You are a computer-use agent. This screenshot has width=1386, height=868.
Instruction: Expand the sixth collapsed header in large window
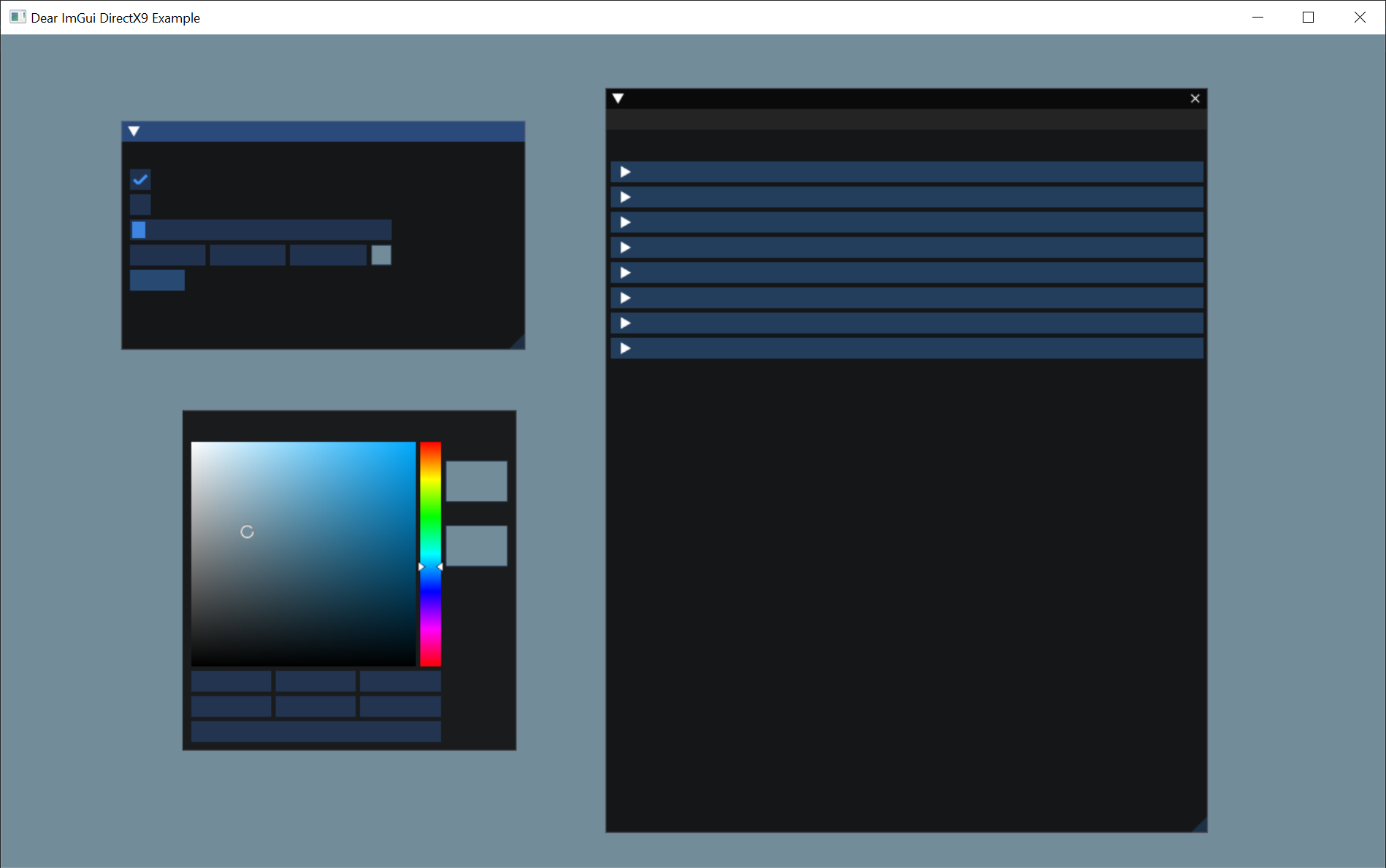pos(907,298)
